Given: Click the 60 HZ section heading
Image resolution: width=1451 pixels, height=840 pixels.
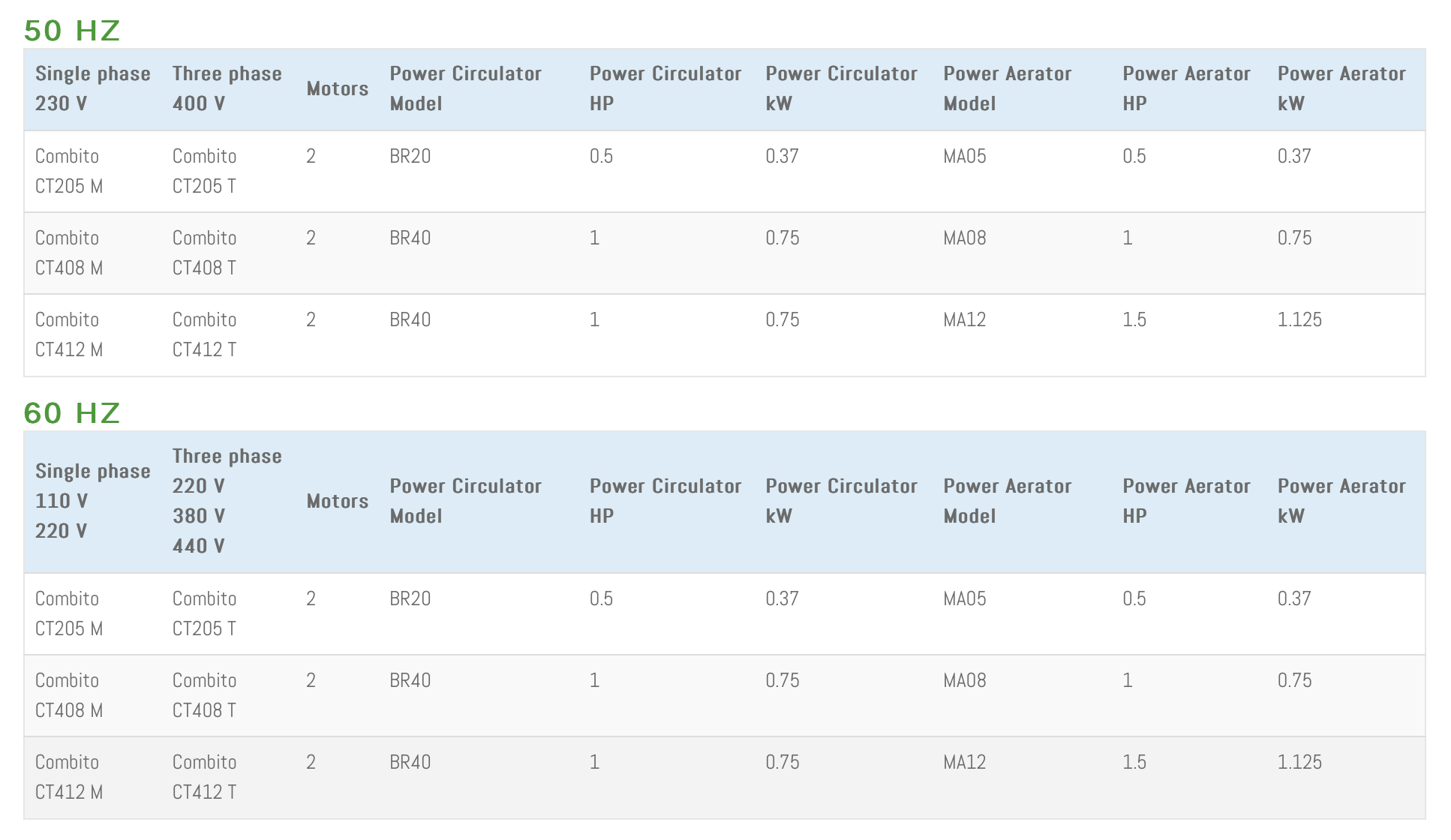Looking at the screenshot, I should (x=72, y=413).
